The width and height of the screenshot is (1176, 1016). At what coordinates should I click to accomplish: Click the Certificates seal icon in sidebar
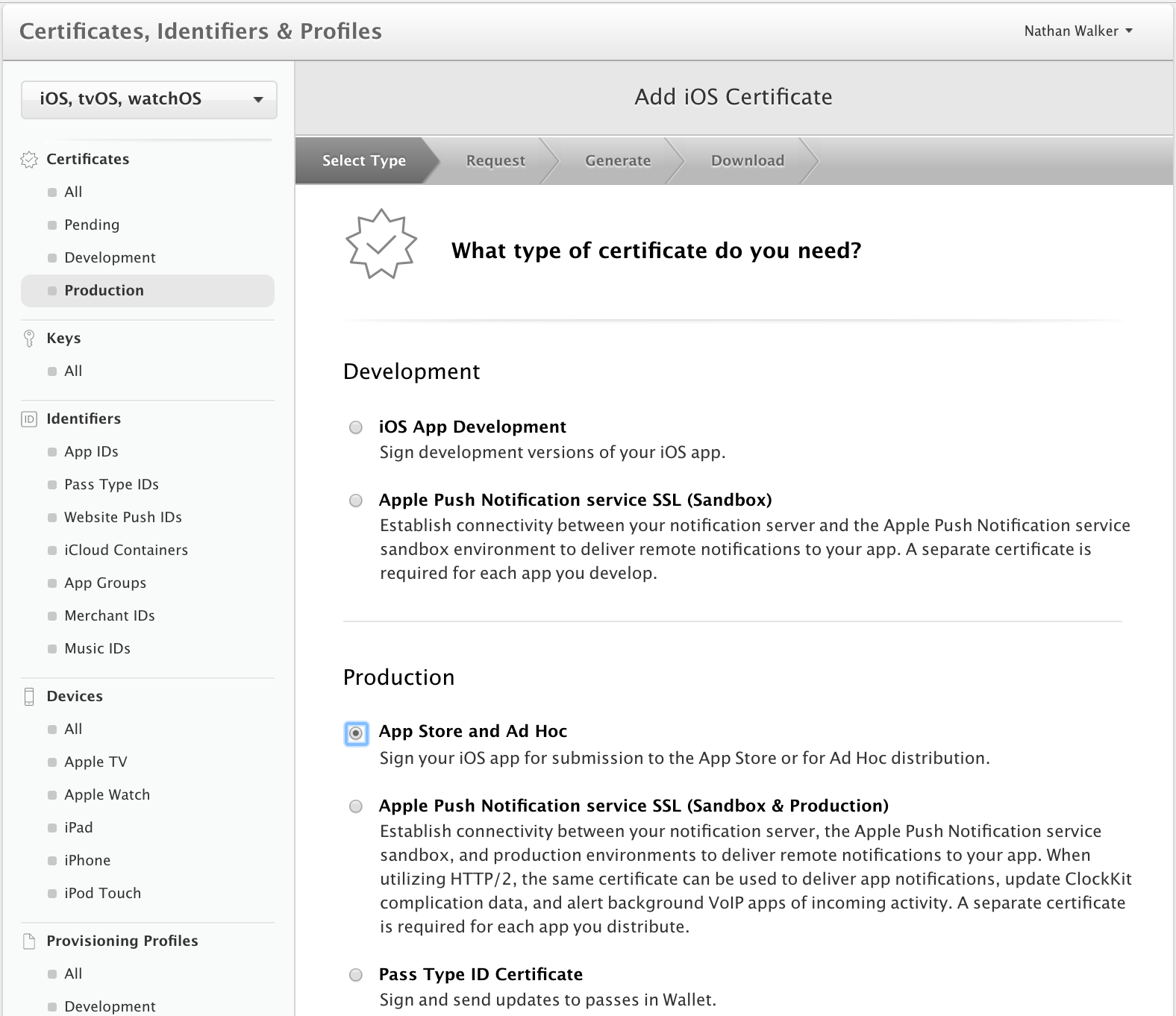pos(29,160)
